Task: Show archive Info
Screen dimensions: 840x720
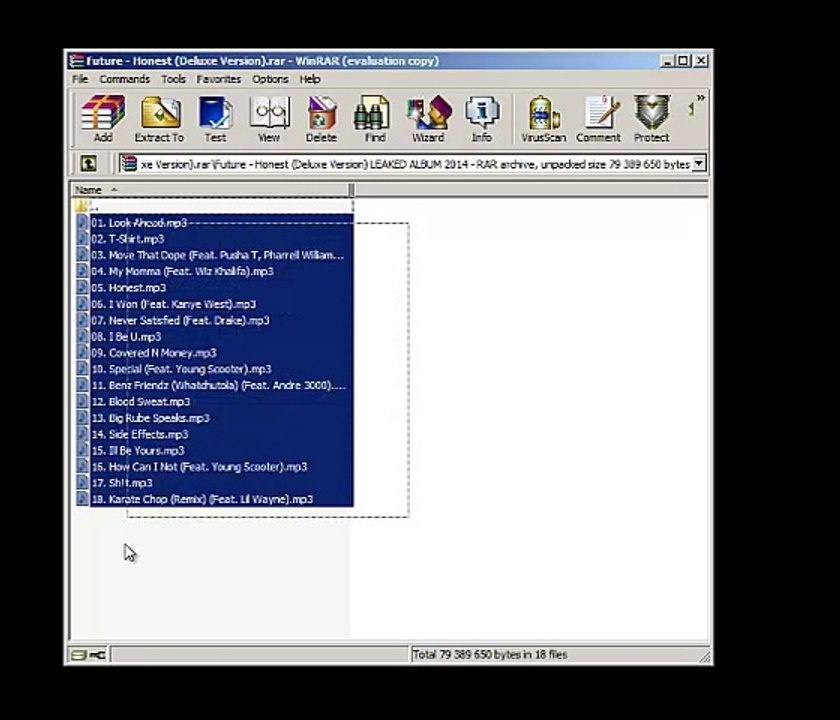Action: (x=482, y=119)
